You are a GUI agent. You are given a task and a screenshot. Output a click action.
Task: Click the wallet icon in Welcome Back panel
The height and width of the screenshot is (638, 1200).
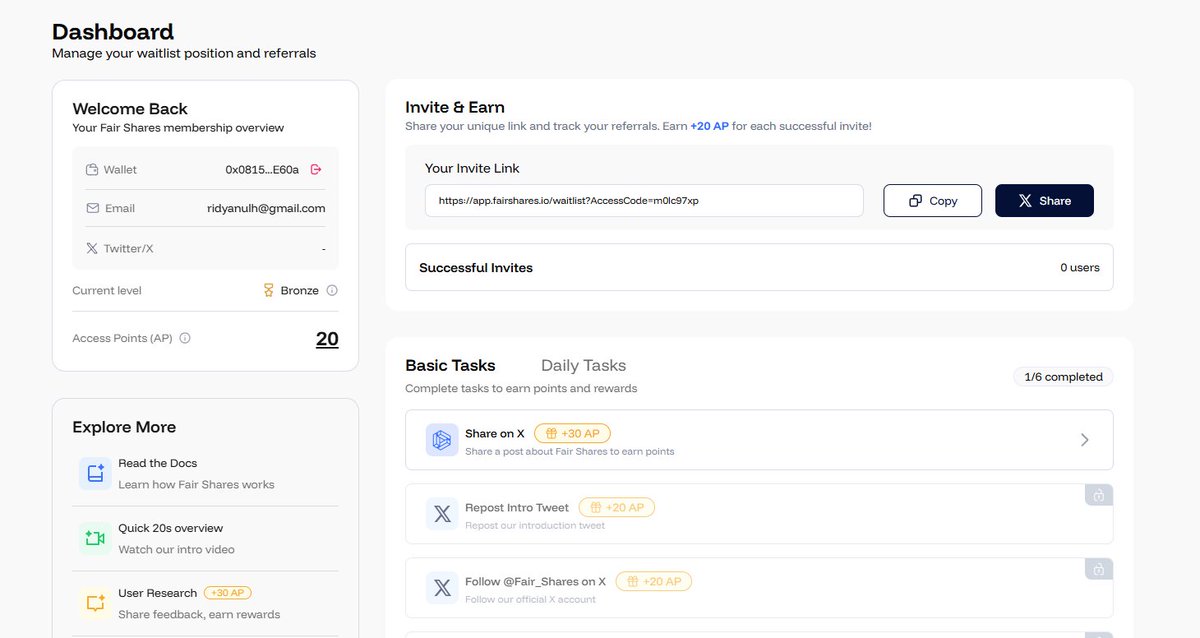click(90, 169)
